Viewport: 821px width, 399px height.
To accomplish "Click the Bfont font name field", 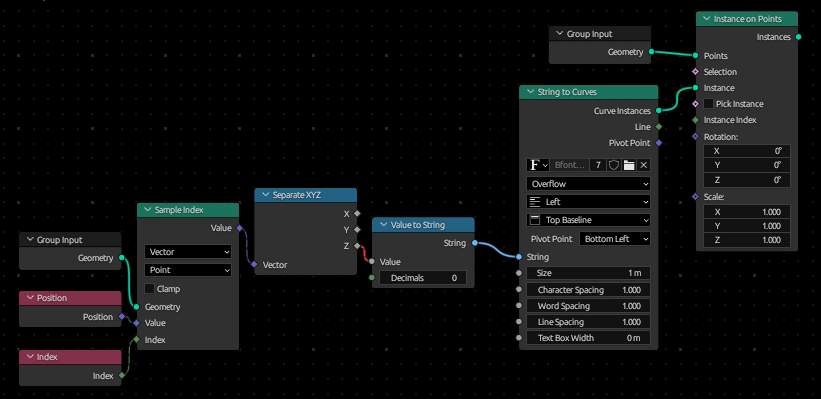I will [x=570, y=165].
